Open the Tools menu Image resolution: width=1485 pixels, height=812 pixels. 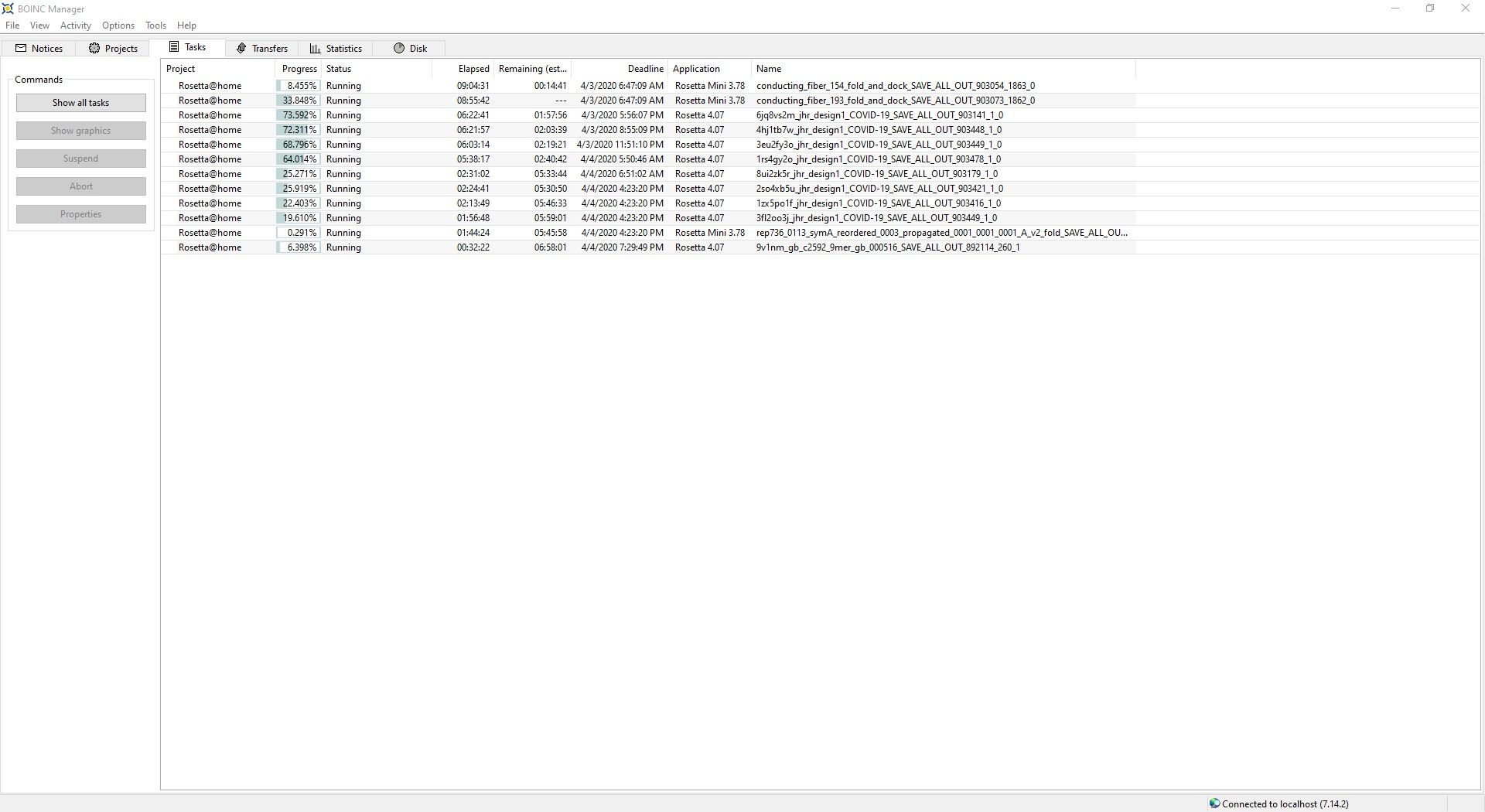(155, 26)
